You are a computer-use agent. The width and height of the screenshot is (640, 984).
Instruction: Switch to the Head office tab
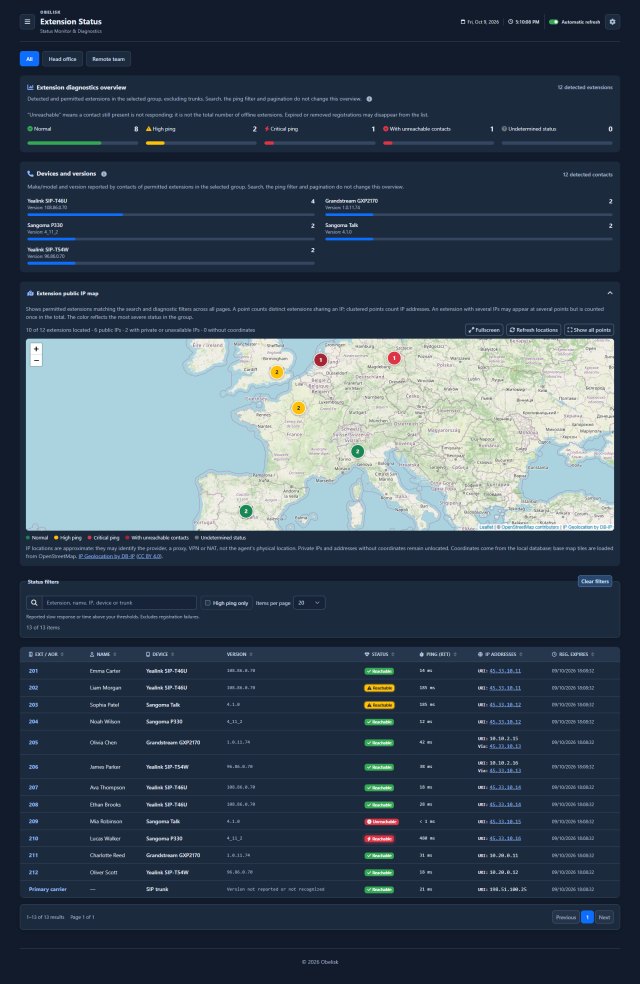tap(63, 59)
